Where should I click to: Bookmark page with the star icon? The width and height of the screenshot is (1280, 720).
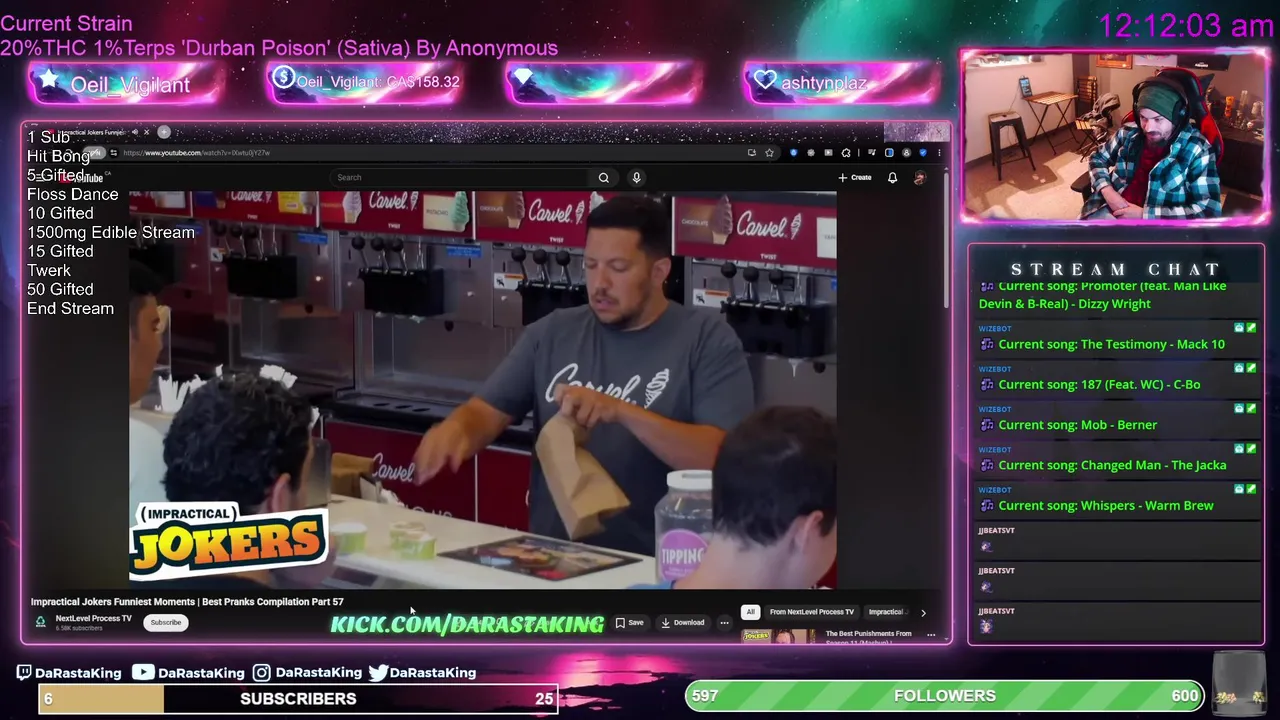click(769, 153)
